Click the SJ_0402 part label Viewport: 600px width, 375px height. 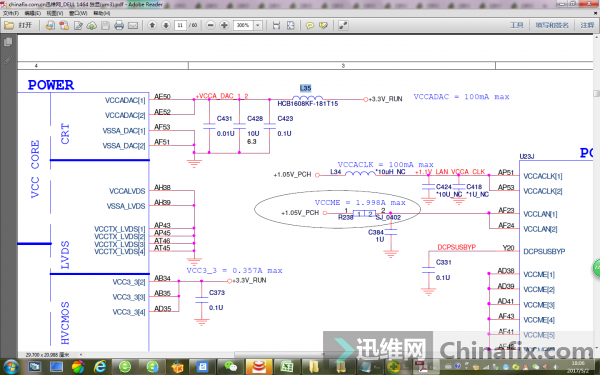click(x=388, y=217)
